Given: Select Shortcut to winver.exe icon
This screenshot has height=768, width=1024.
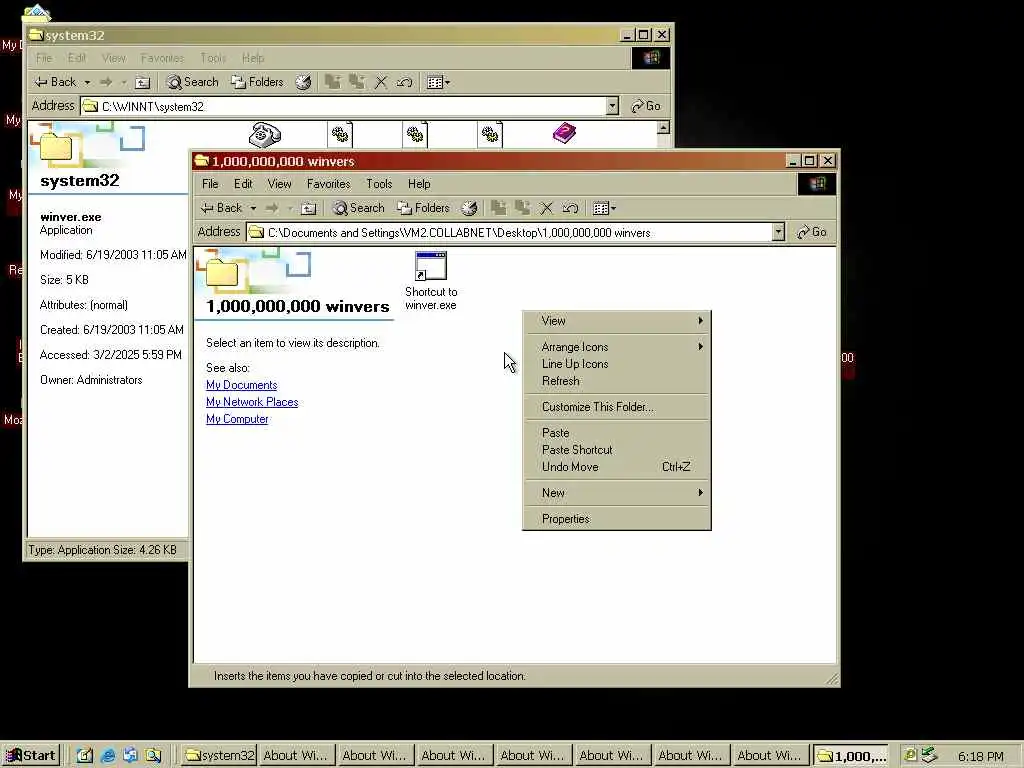Looking at the screenshot, I should (x=431, y=281).
